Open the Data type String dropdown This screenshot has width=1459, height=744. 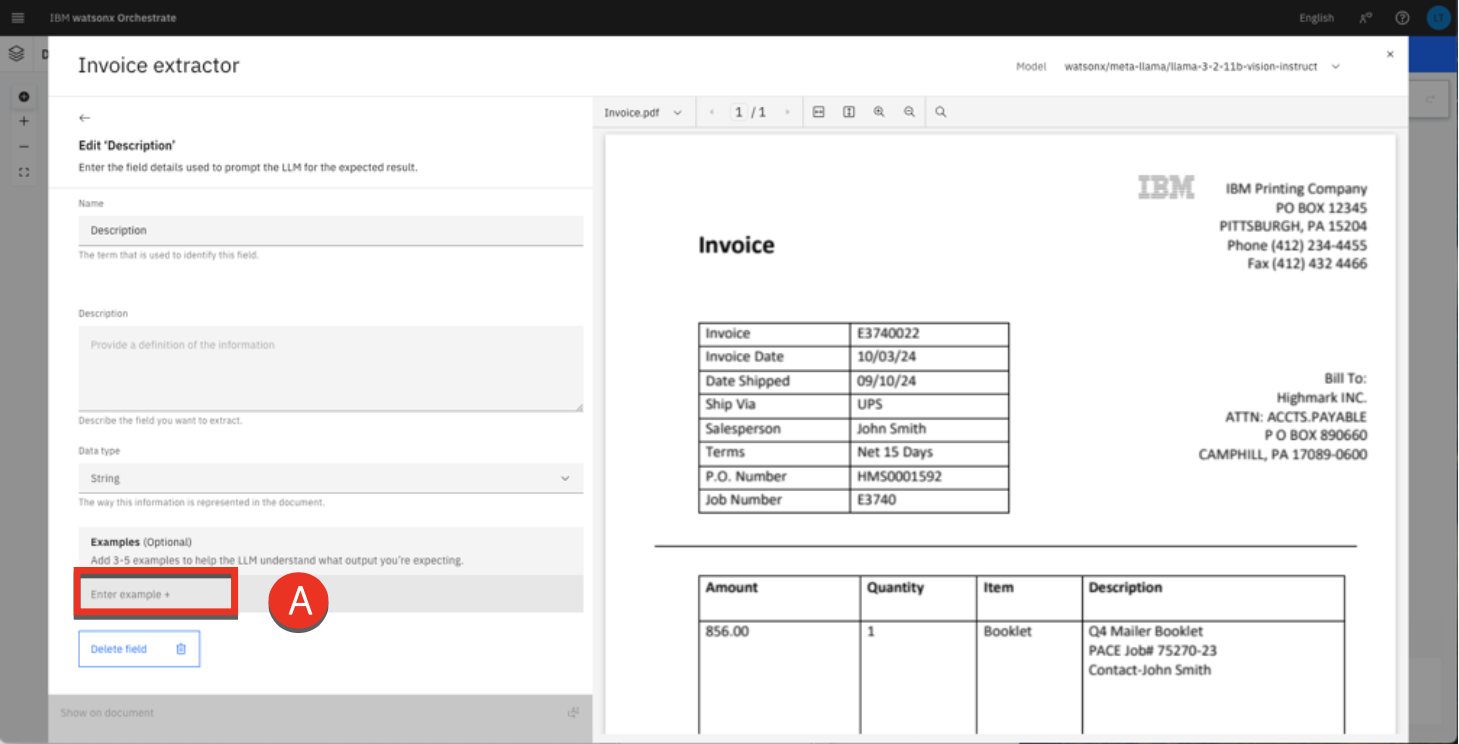click(x=330, y=478)
